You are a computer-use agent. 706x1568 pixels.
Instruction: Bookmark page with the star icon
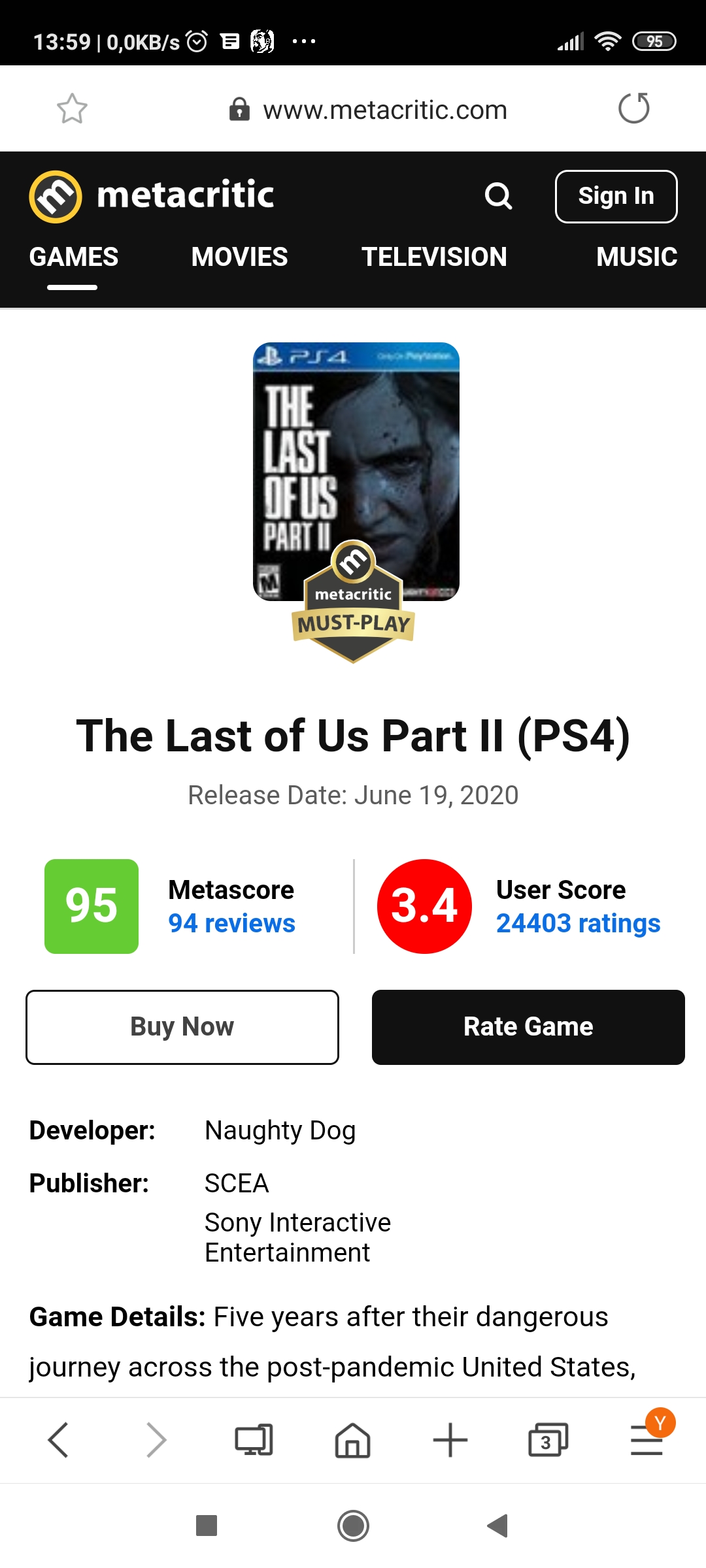point(72,109)
